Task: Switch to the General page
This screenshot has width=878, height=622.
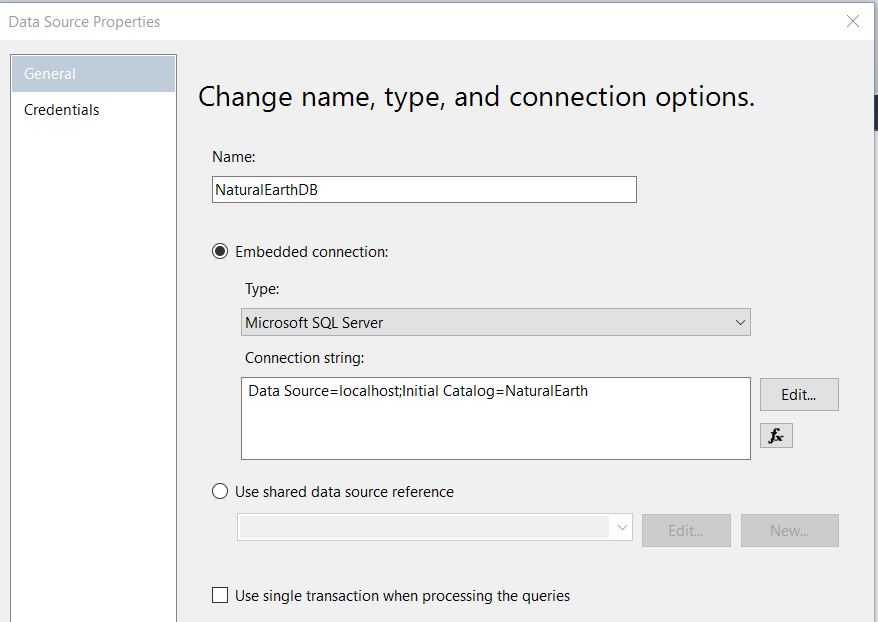Action: [94, 74]
